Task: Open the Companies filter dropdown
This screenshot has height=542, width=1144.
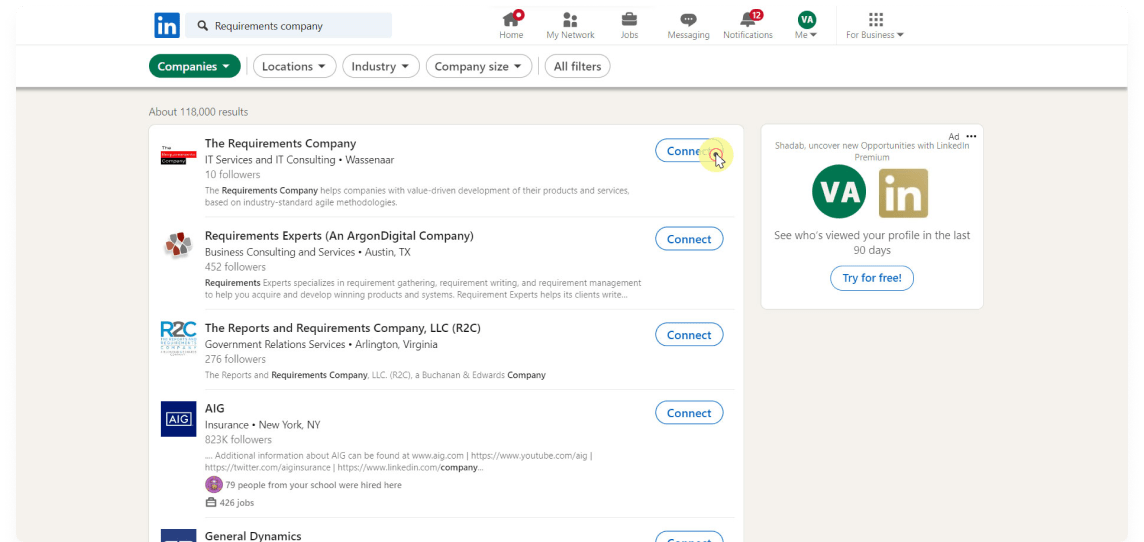Action: (194, 66)
